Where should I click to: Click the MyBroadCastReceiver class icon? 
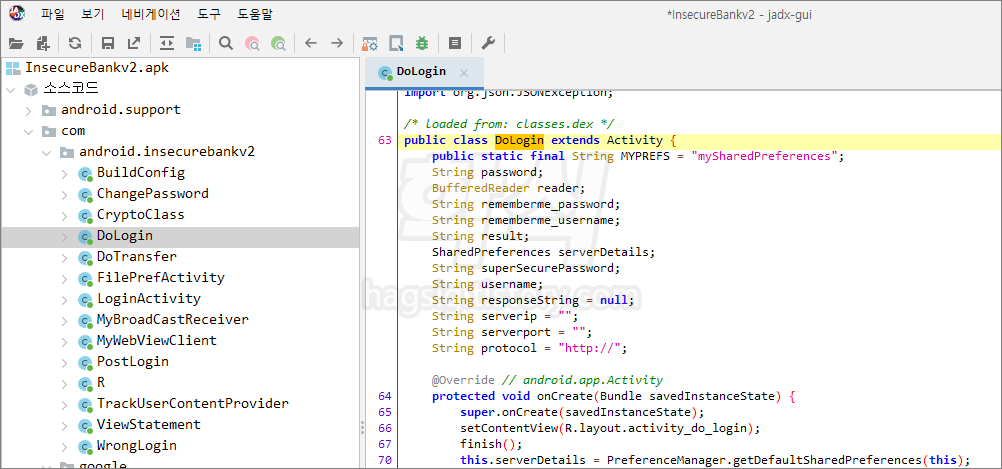[85, 320]
